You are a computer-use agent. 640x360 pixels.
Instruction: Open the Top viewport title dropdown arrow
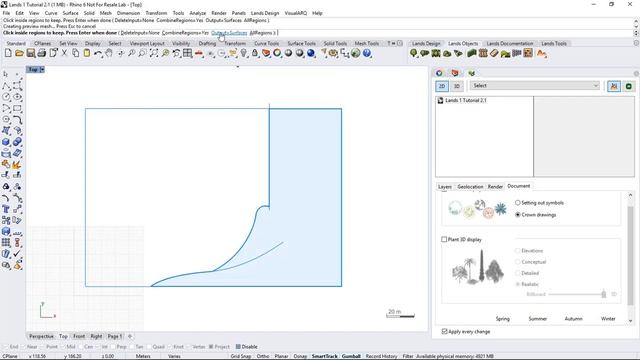tap(42, 70)
